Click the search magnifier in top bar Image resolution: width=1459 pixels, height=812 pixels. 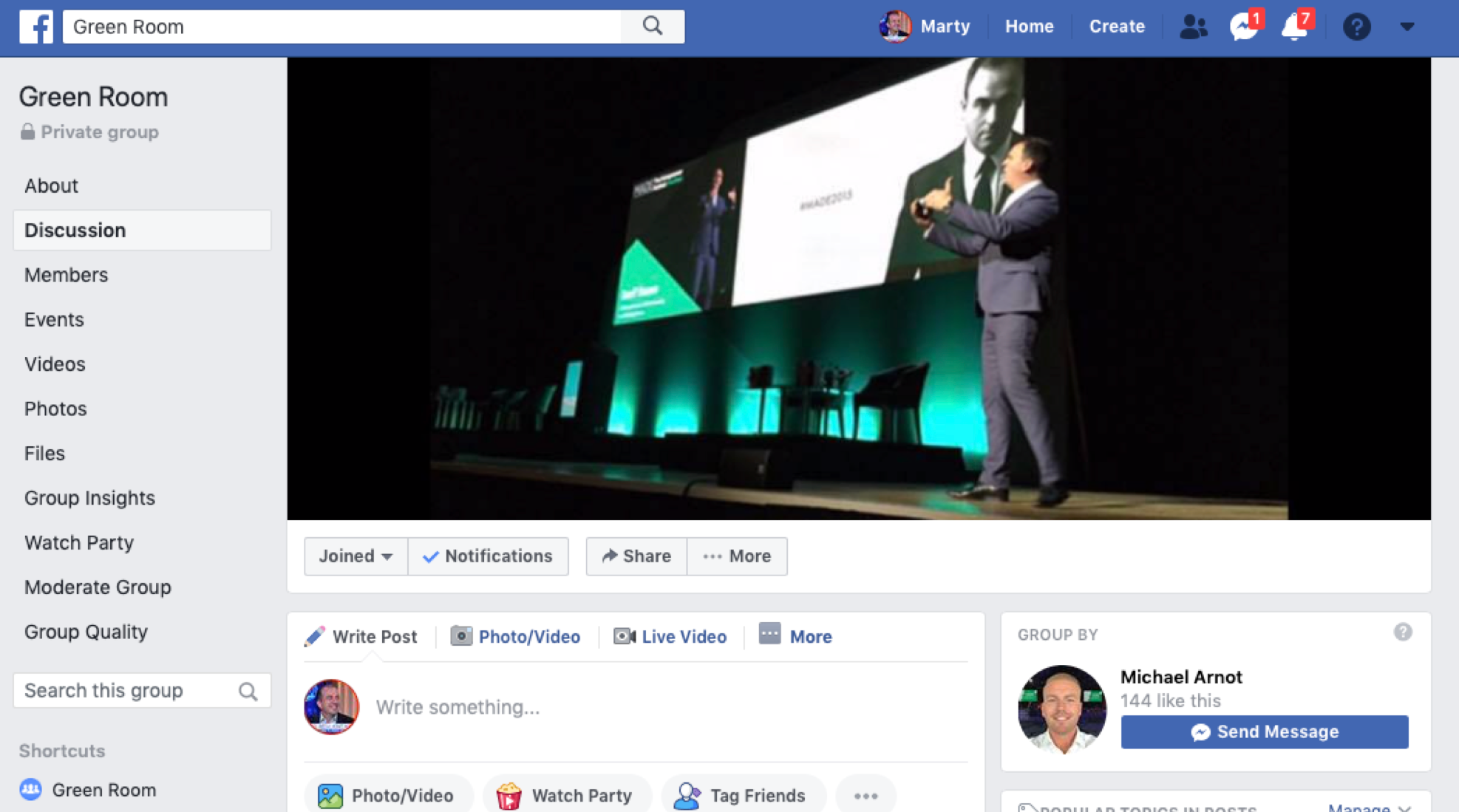click(x=652, y=27)
